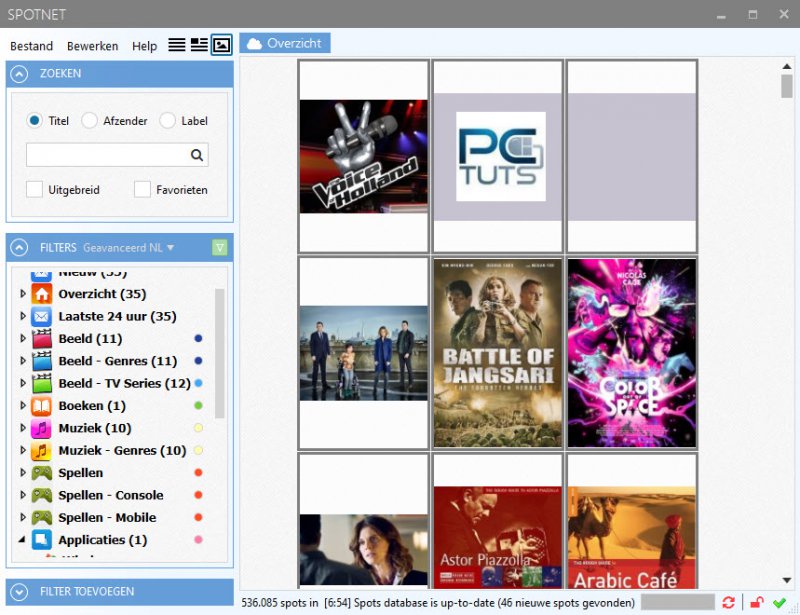Enable the Uitgebreid checkbox
800x615 pixels.
(35, 189)
